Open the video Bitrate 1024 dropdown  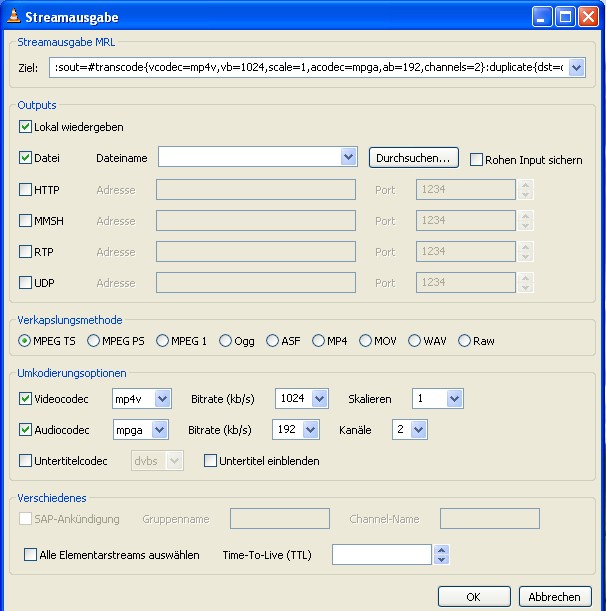(x=320, y=399)
